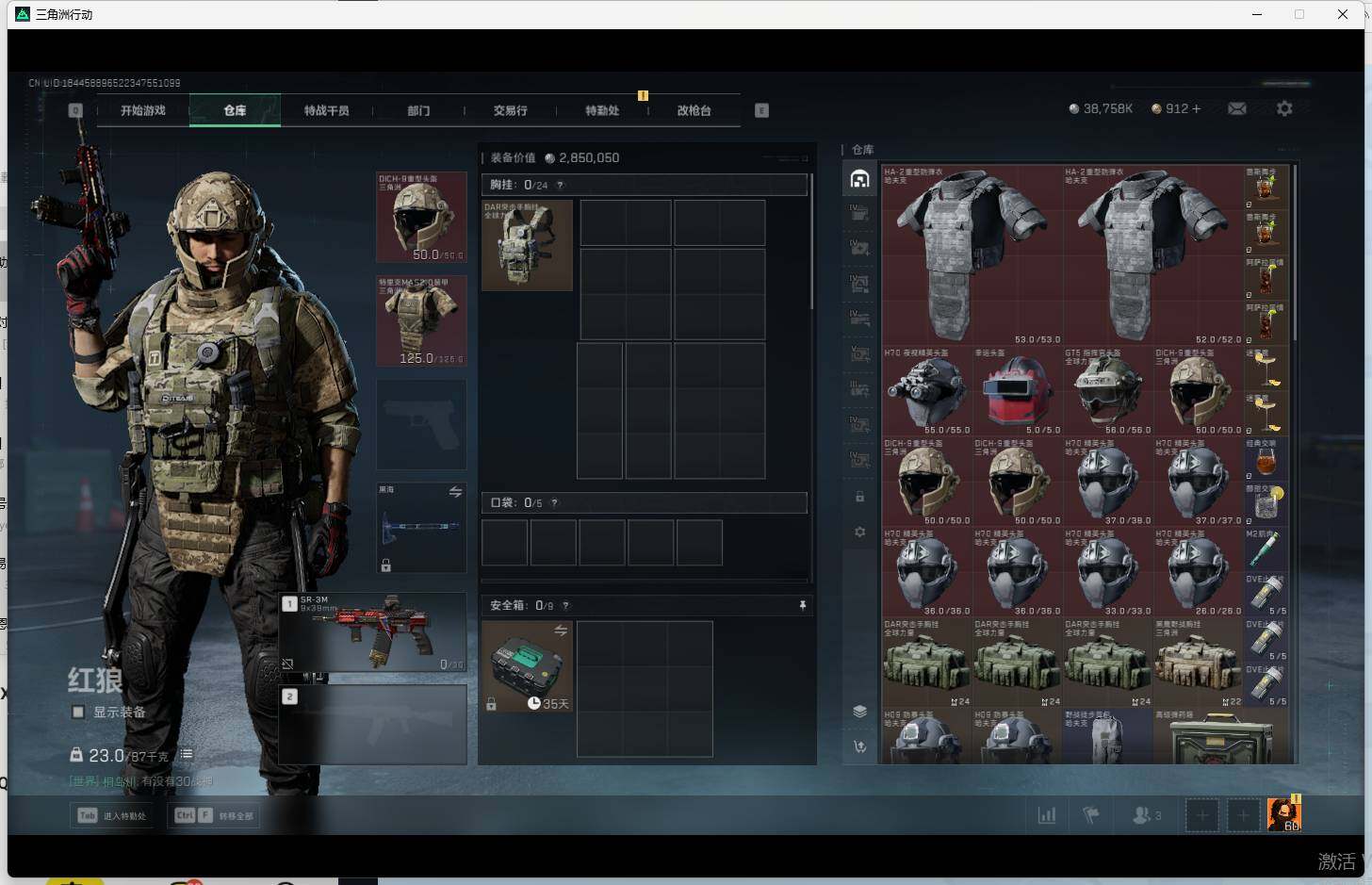Check the 显示装备 checkbox
The image size is (1372, 885).
[79, 712]
